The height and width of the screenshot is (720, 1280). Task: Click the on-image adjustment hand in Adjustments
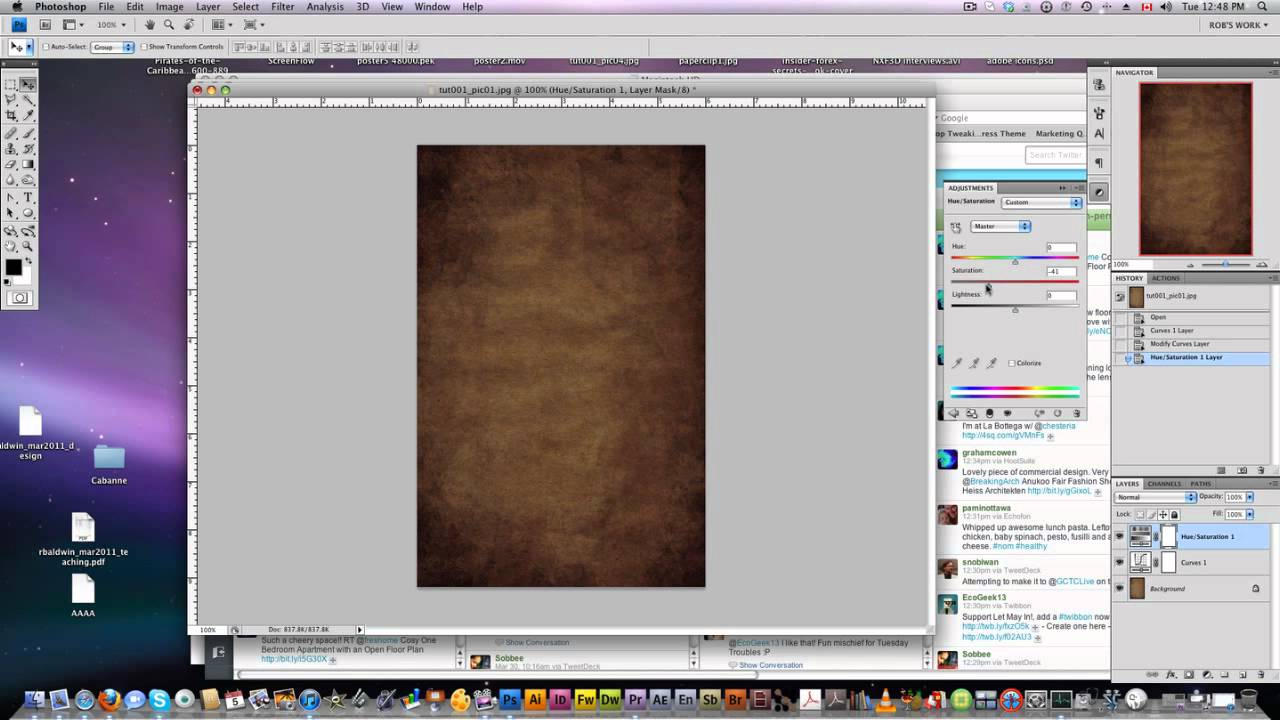tap(956, 227)
